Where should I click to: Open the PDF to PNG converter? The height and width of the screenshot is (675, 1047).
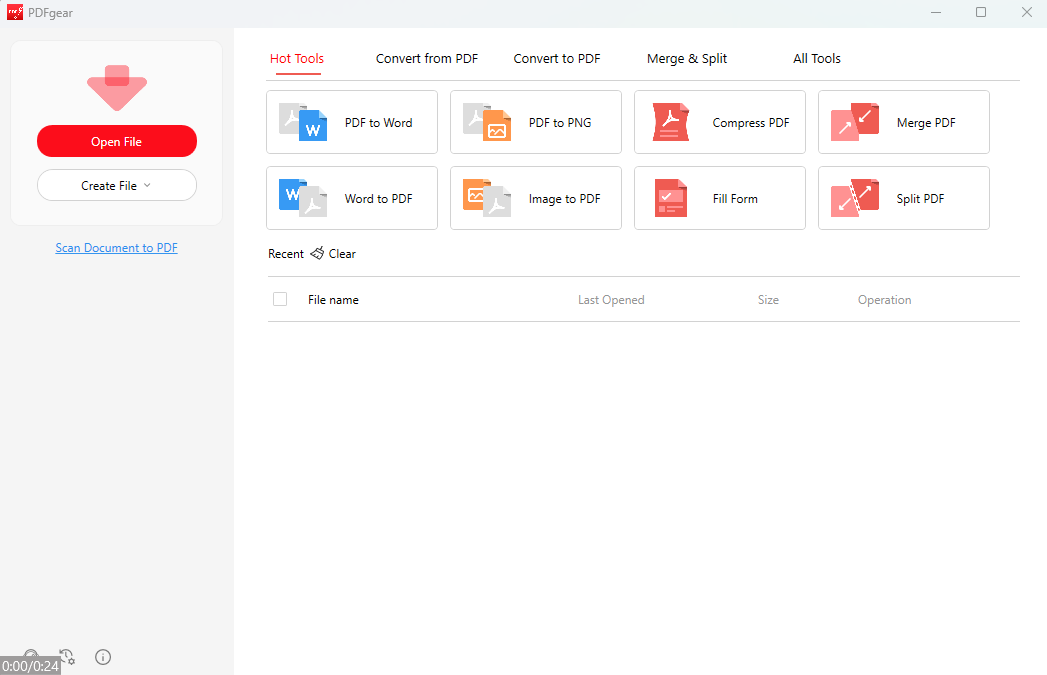pyautogui.click(x=535, y=122)
